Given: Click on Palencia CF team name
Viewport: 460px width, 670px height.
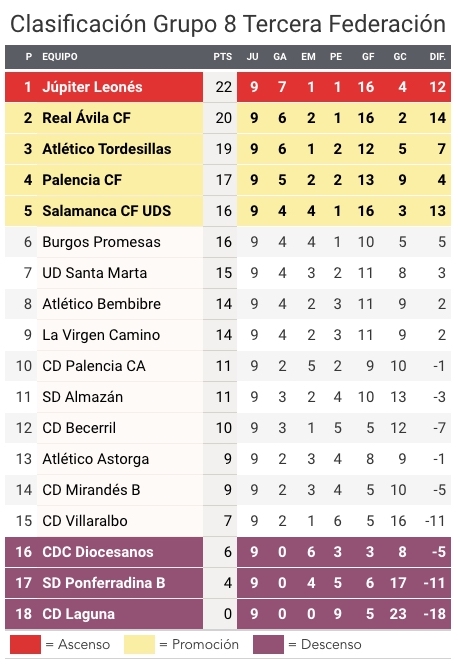Looking at the screenshot, I should point(82,180).
